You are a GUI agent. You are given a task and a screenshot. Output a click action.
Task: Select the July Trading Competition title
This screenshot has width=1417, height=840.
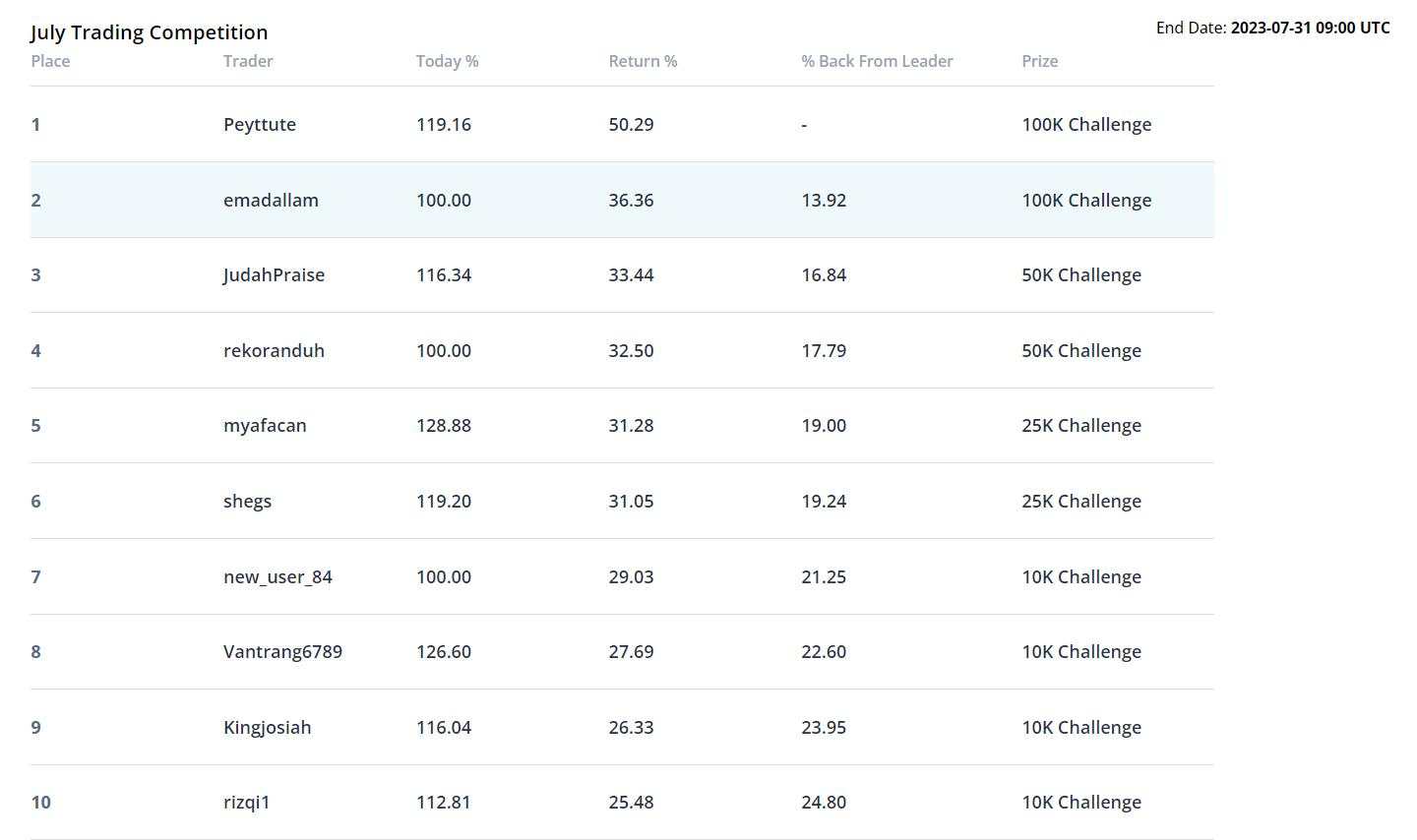coord(149,32)
